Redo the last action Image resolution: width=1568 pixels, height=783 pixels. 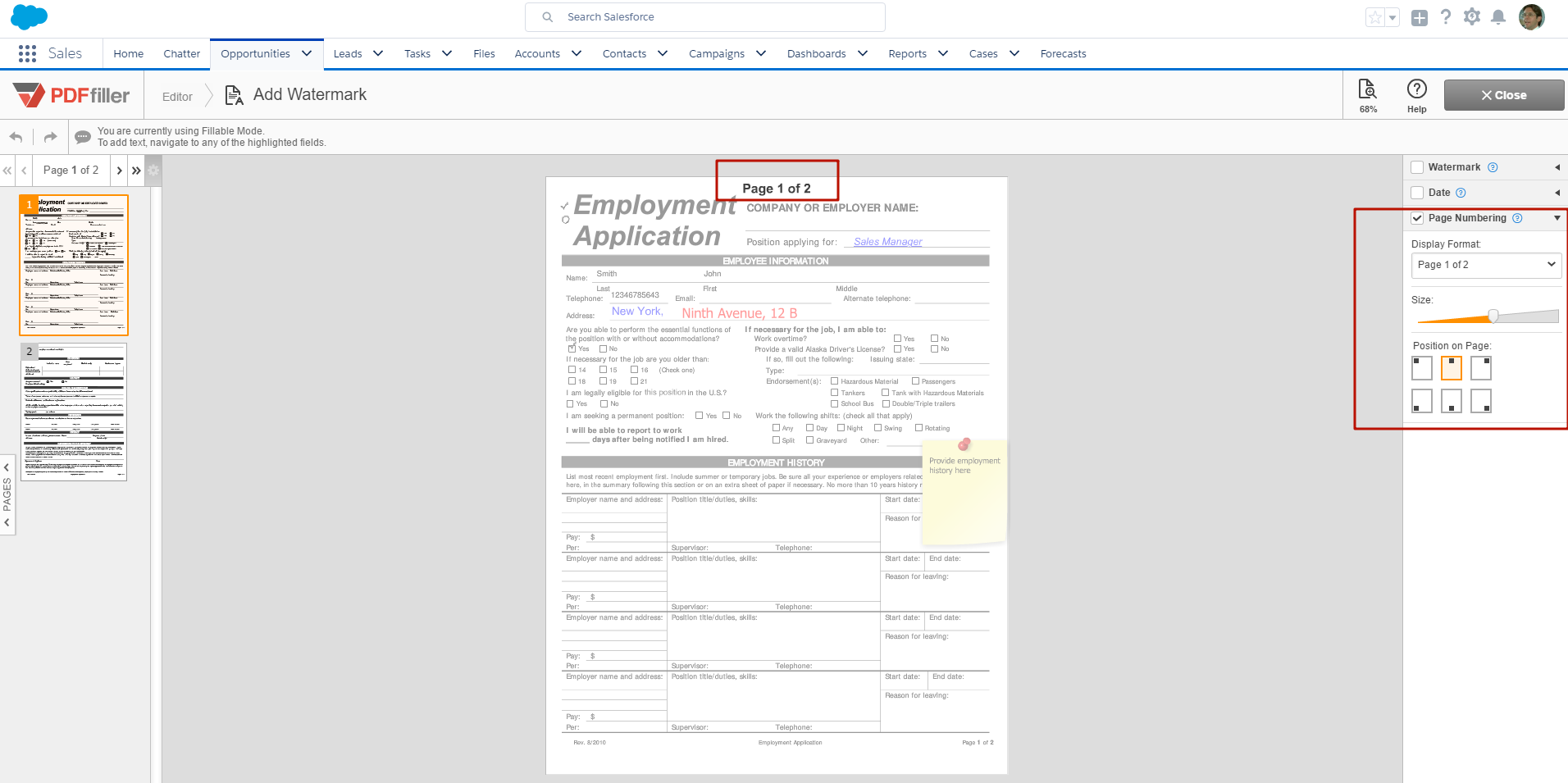pos(50,137)
